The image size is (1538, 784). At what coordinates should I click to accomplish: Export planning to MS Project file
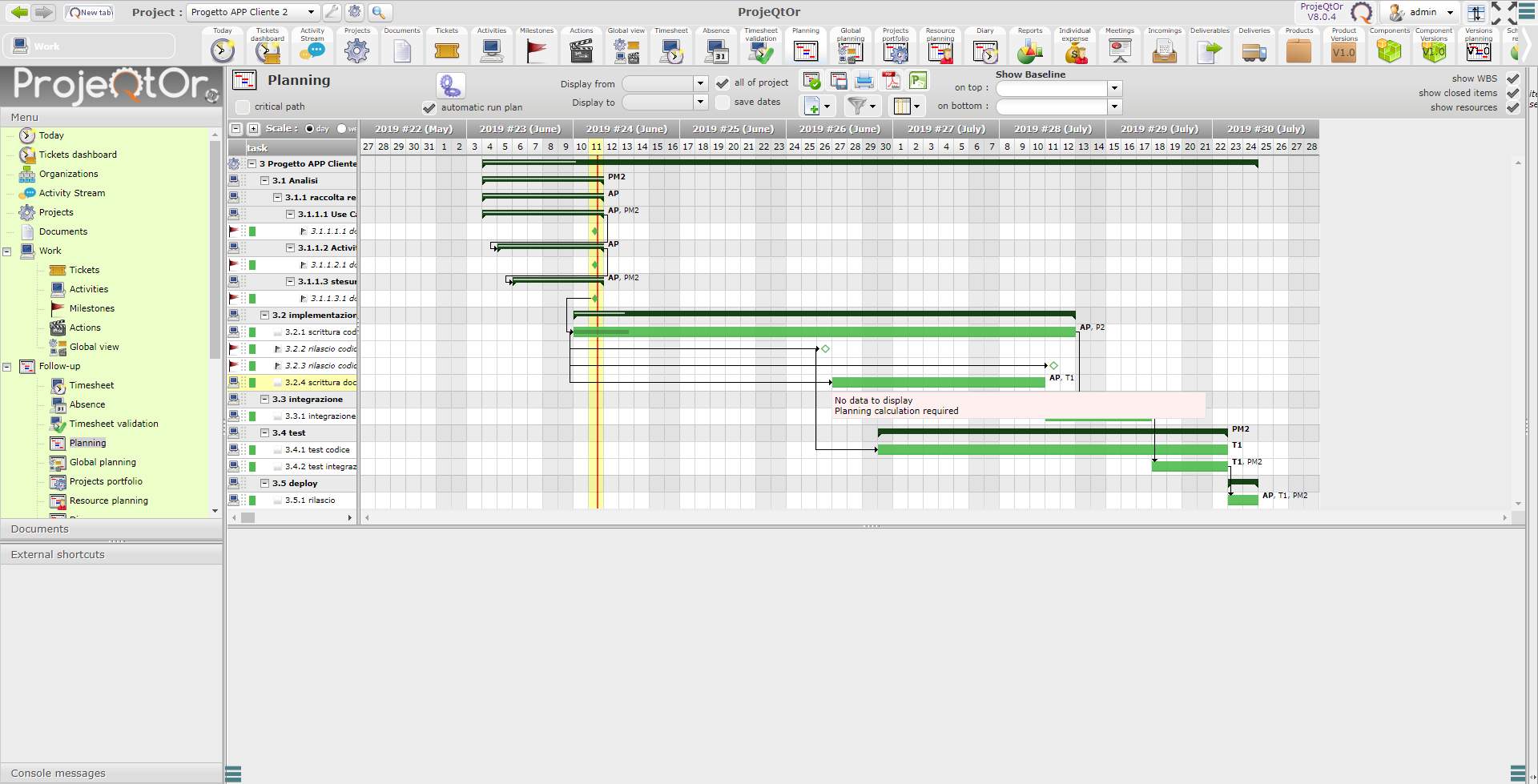click(918, 81)
